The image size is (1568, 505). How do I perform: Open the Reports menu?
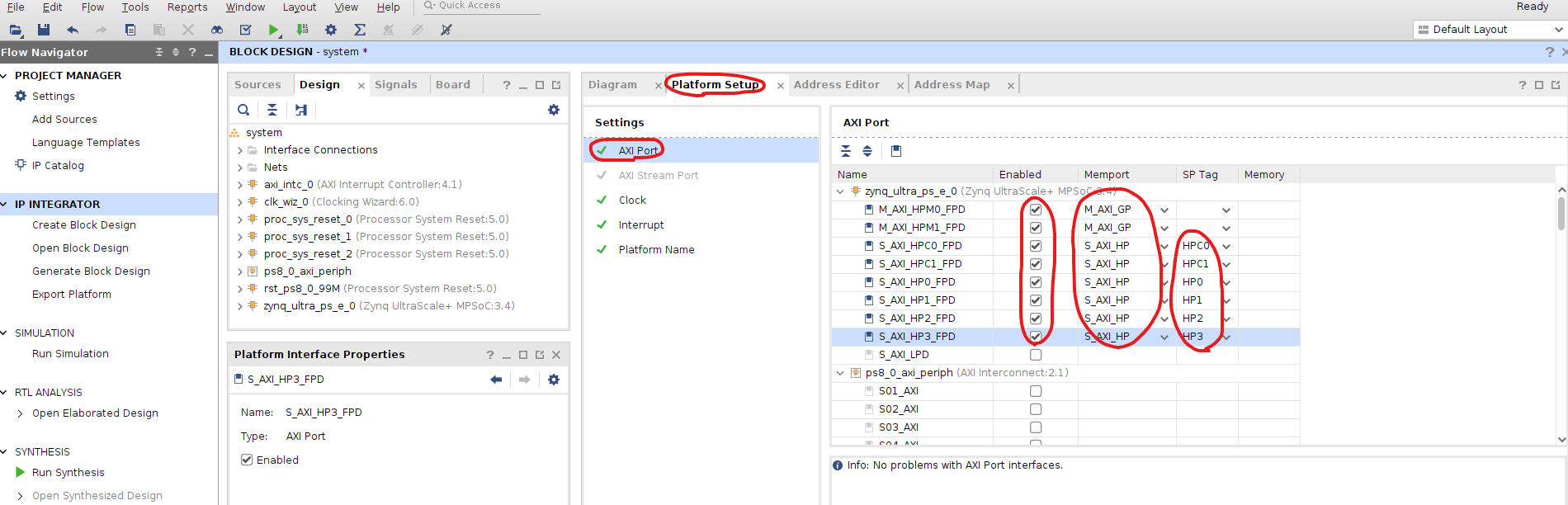tap(187, 7)
